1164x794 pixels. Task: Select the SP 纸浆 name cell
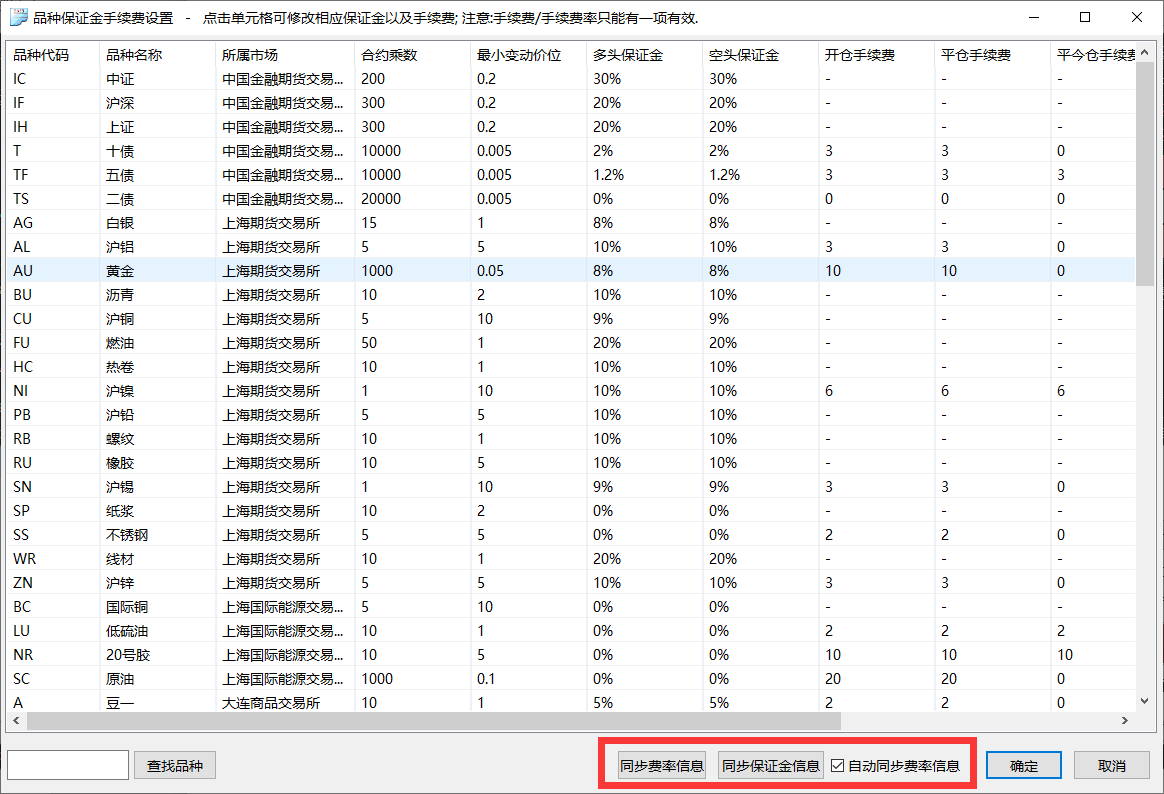tap(157, 511)
